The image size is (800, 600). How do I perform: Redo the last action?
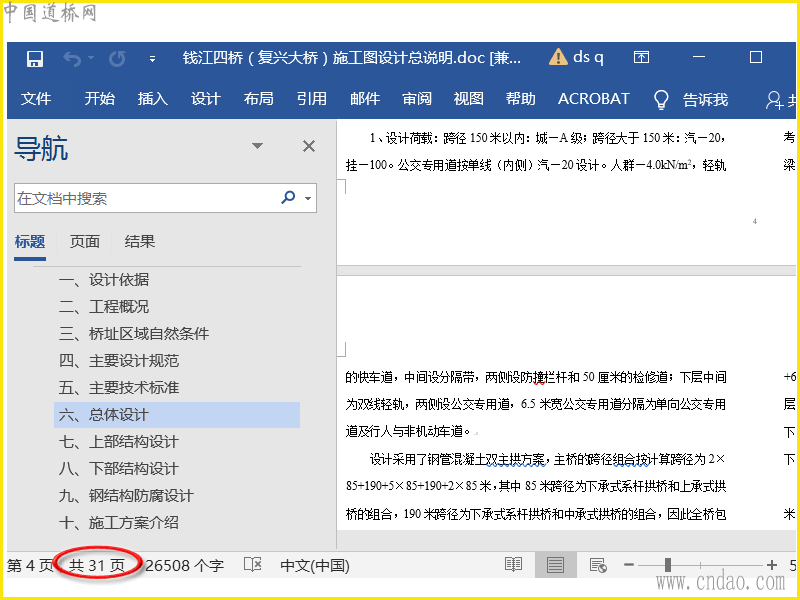[x=117, y=59]
